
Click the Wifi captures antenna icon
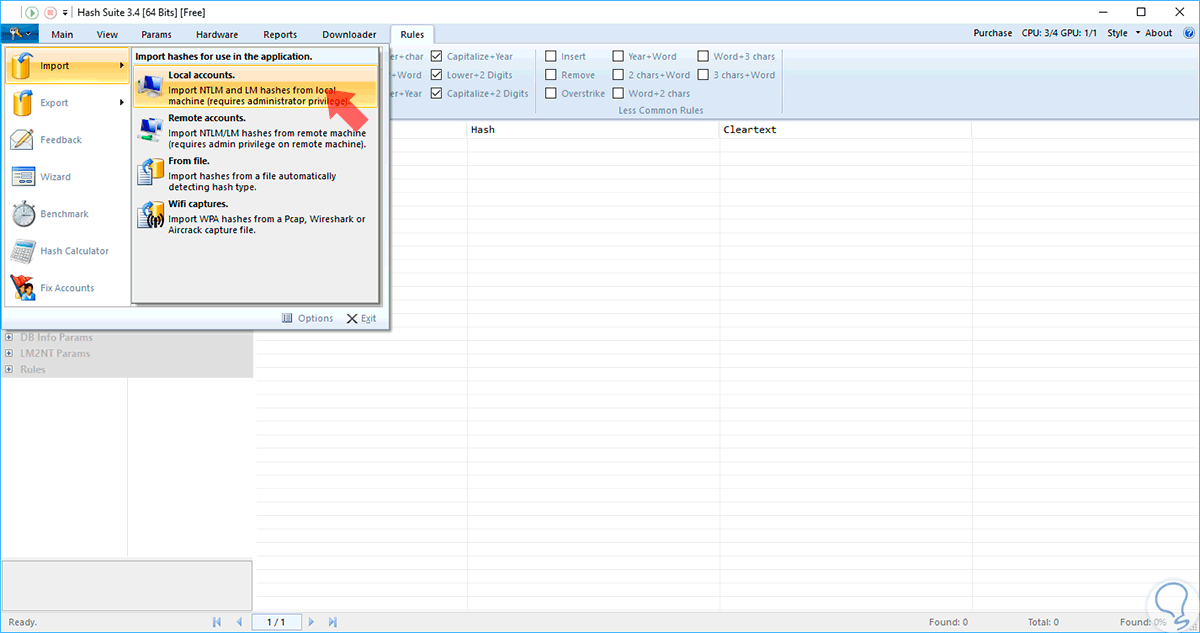pos(151,215)
